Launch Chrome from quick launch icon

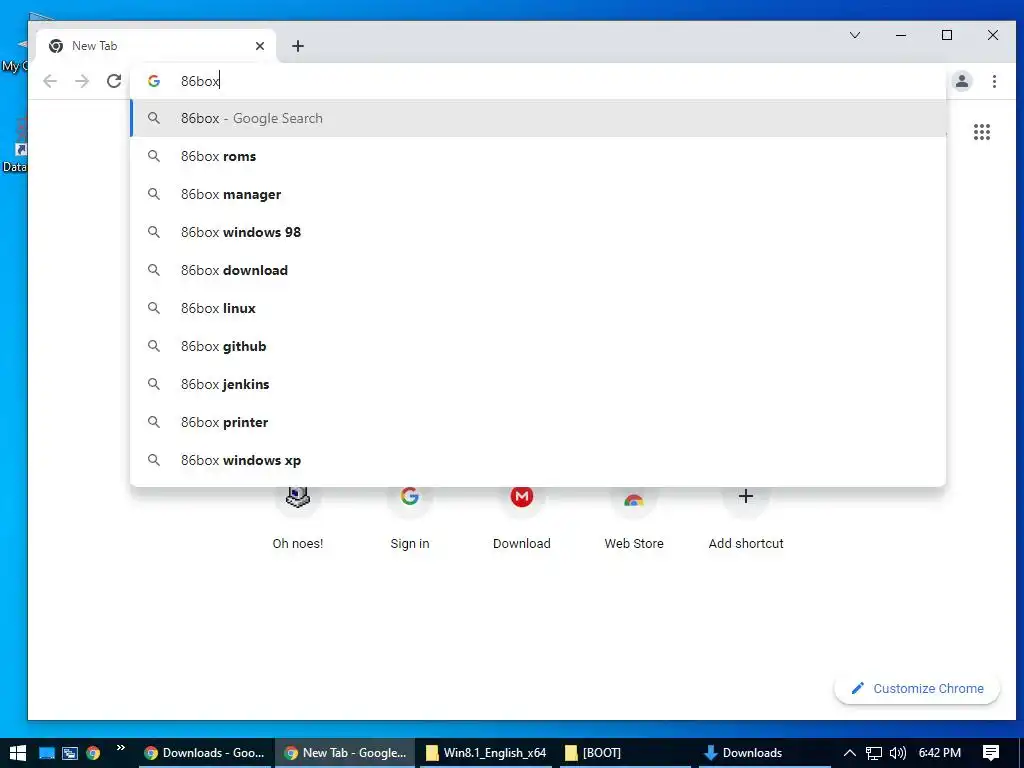pos(93,753)
